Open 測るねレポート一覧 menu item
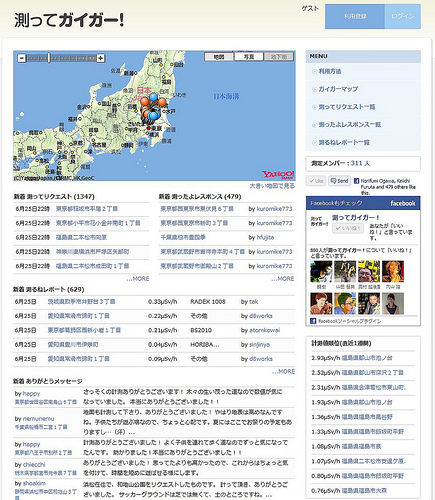Viewport: 435px width, 500px height. pos(344,142)
